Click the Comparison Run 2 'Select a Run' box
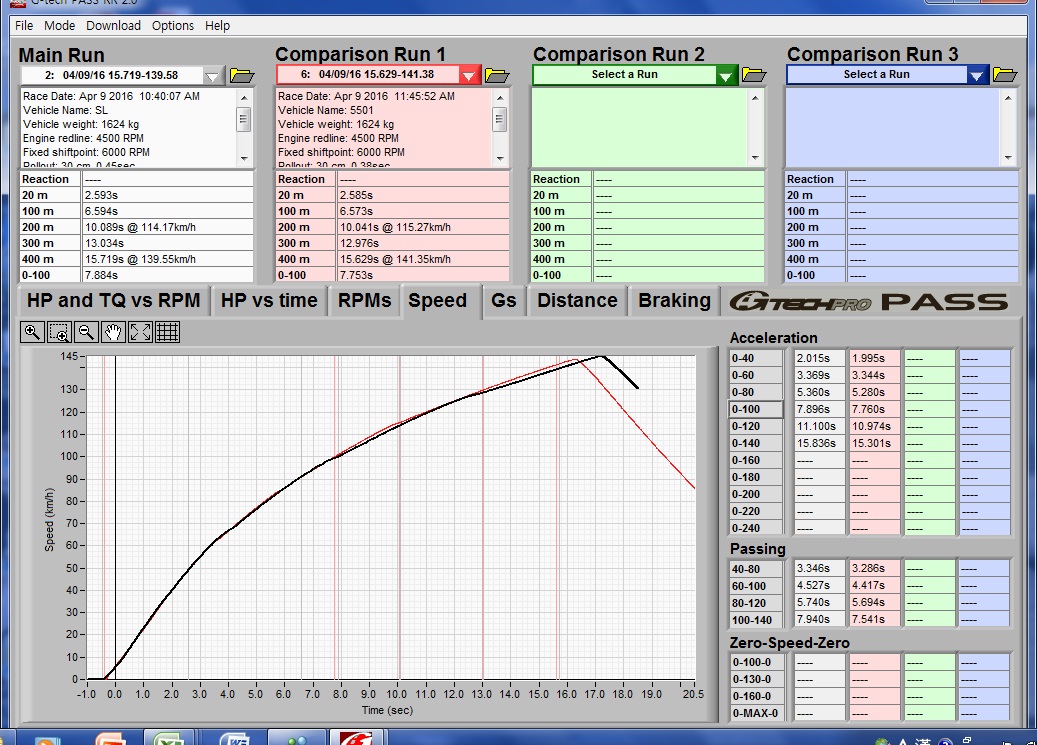Viewport: 1037px width, 745px height. [x=625, y=75]
